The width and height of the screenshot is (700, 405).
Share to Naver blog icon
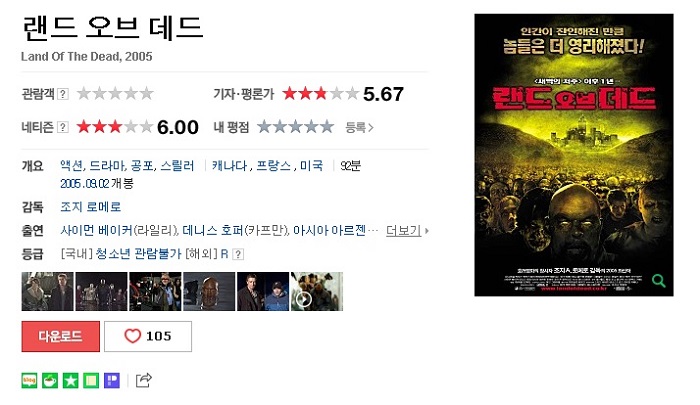click(29, 380)
